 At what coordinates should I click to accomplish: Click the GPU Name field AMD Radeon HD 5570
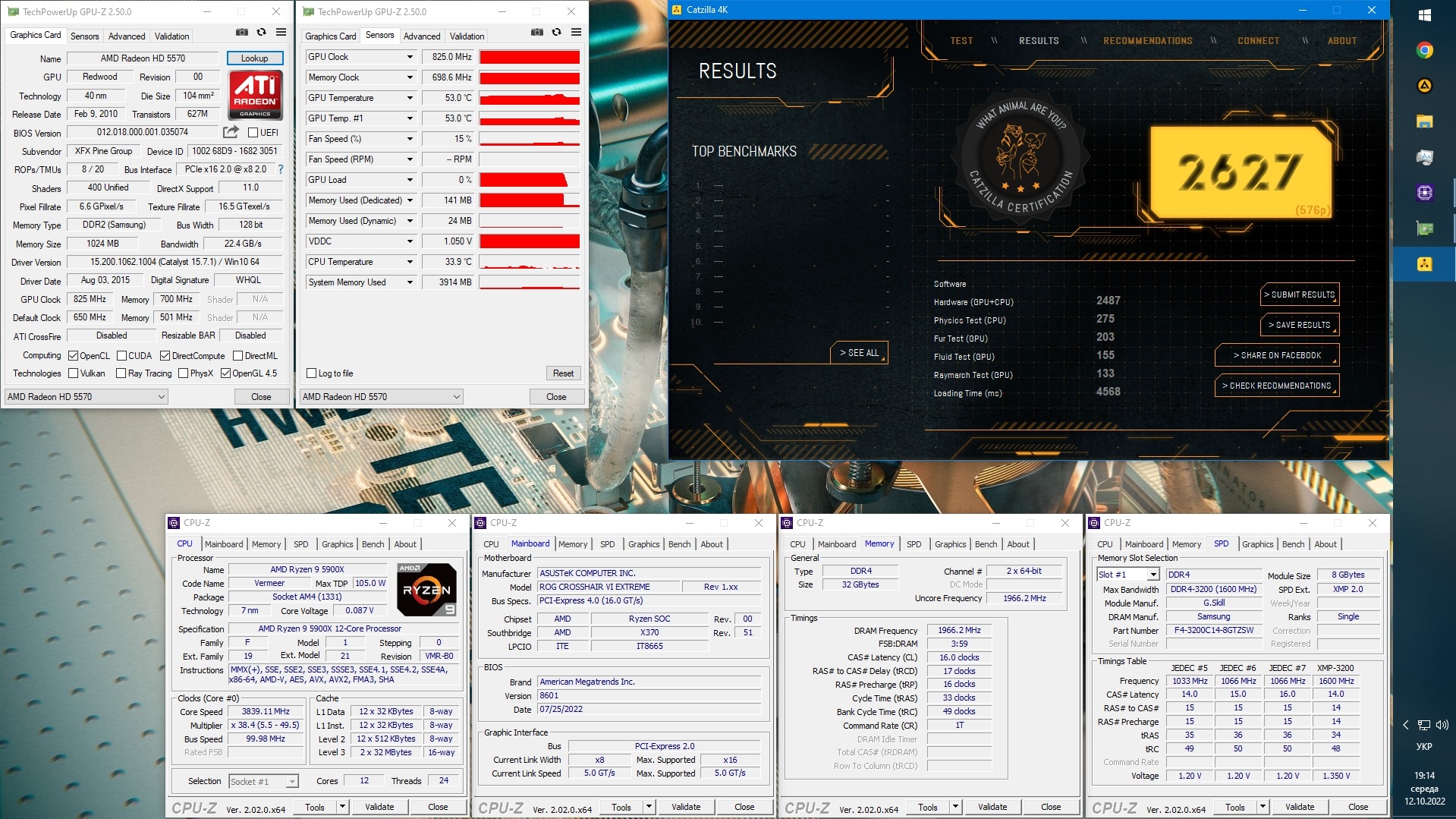[143, 58]
